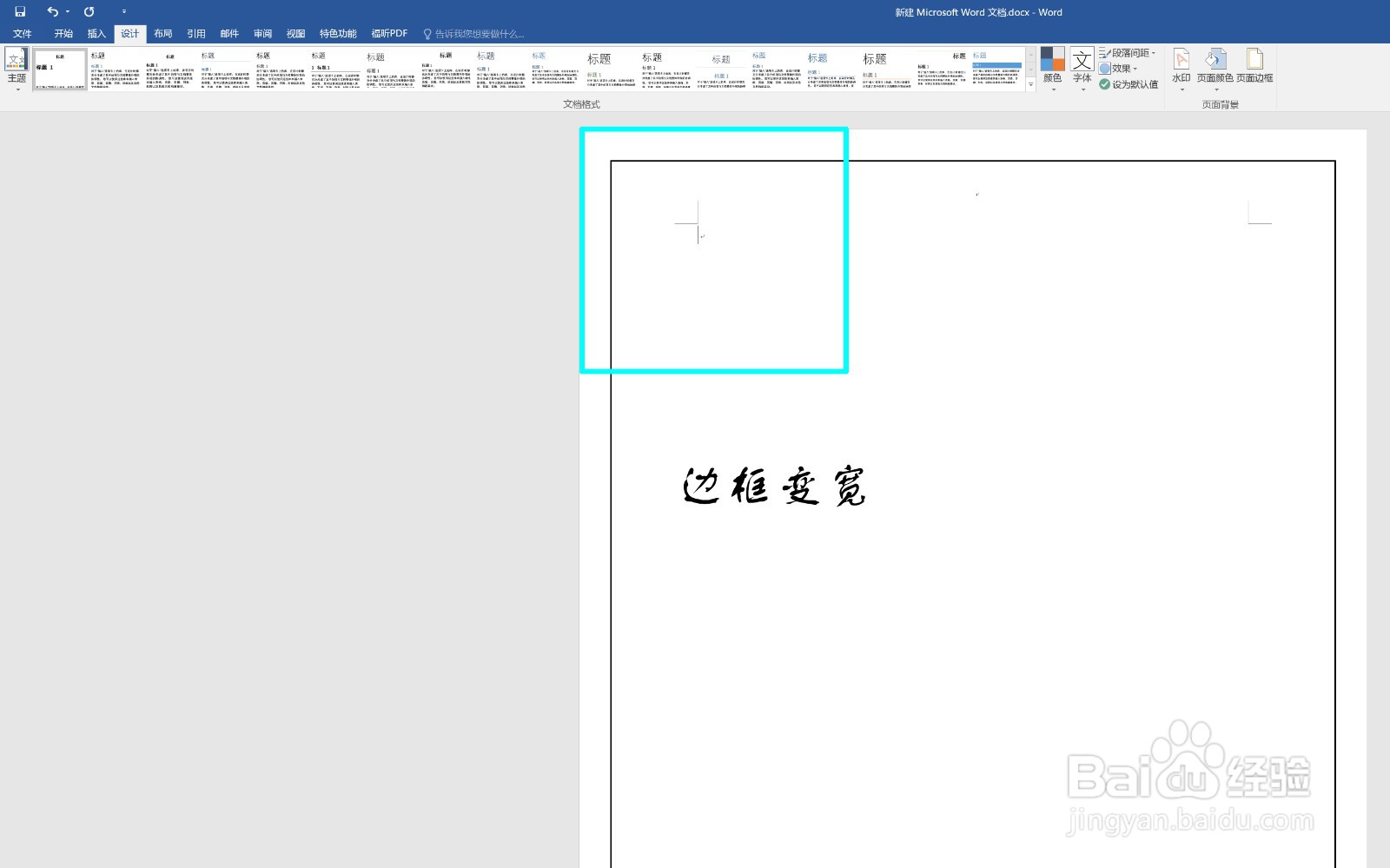Click the 边框变宽 handwritten text in document
This screenshot has height=868, width=1390.
pos(774,486)
